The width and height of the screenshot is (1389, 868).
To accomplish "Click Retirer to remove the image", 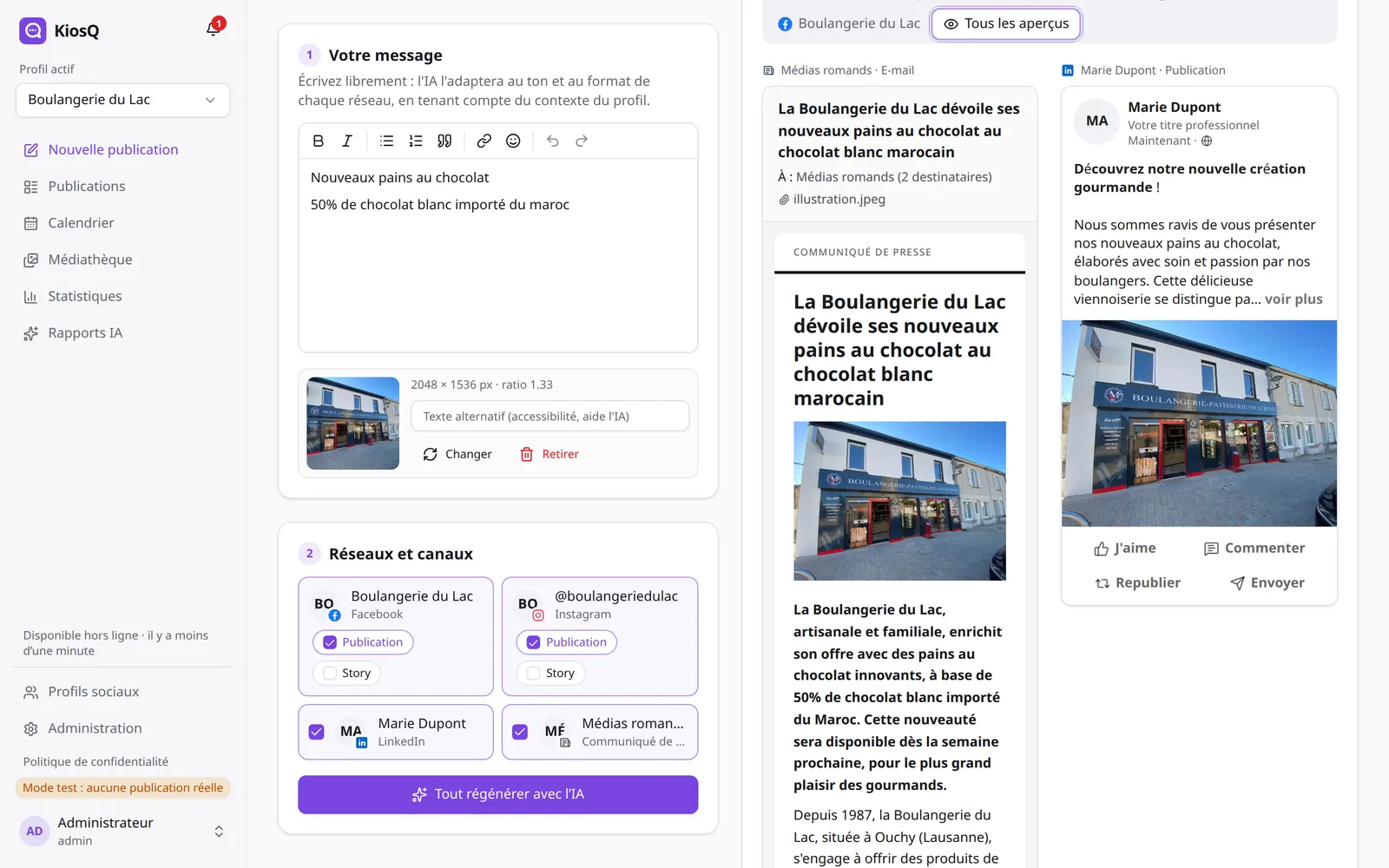I will click(550, 454).
